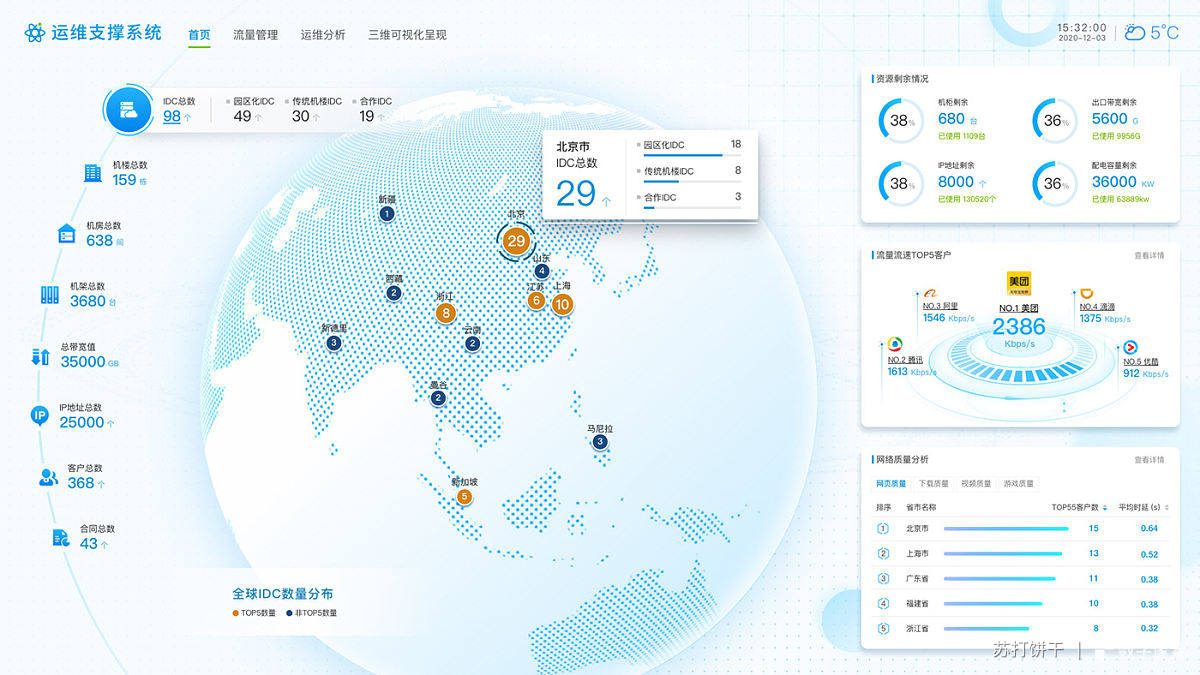Select the 新疆 map marker
This screenshot has height=675, width=1200.
point(387,213)
